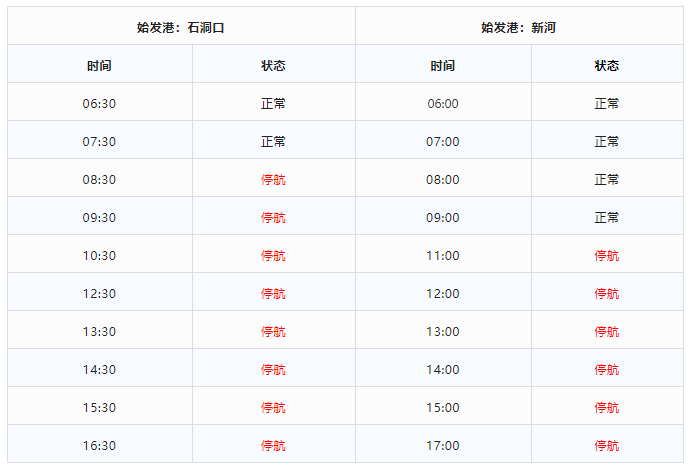Click the 停航 status for 17:00
The image size is (697, 471).
tap(606, 445)
